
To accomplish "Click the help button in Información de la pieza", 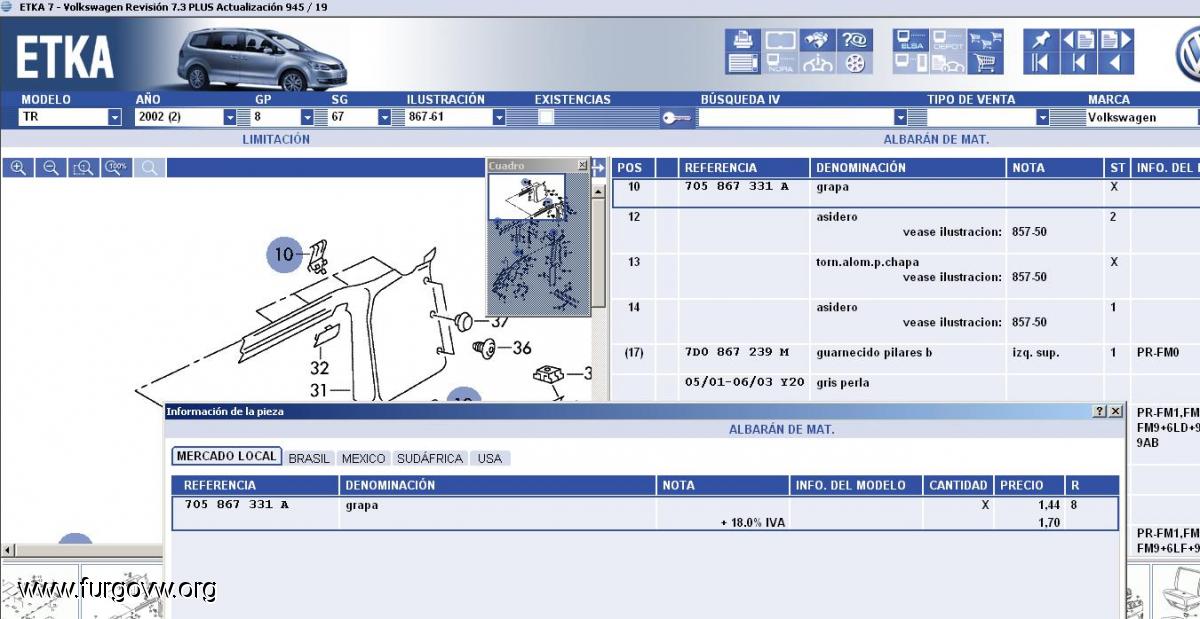I will tap(1100, 411).
